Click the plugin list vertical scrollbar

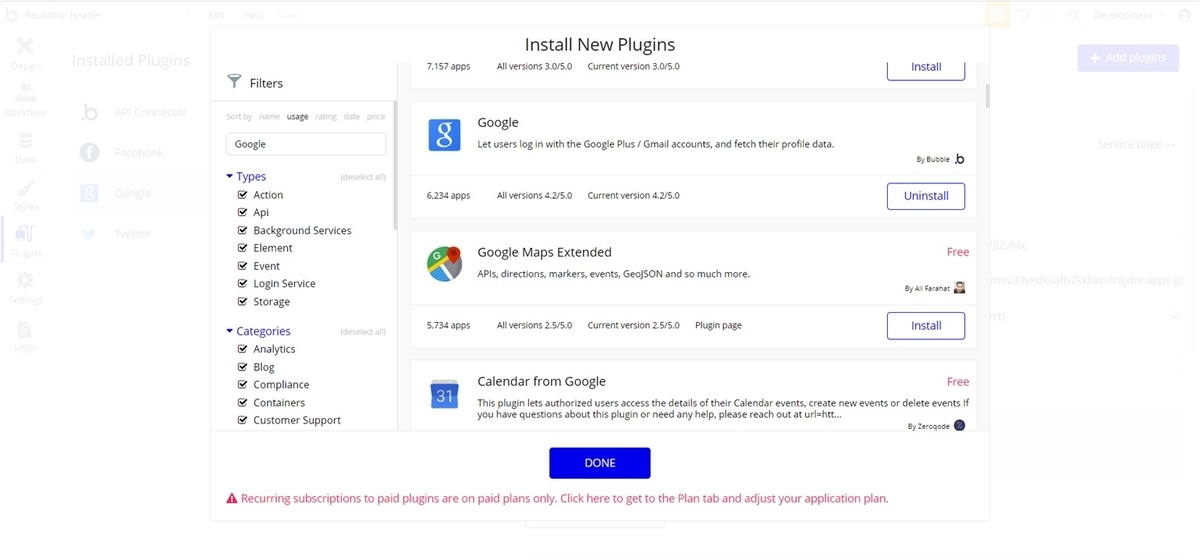[988, 95]
